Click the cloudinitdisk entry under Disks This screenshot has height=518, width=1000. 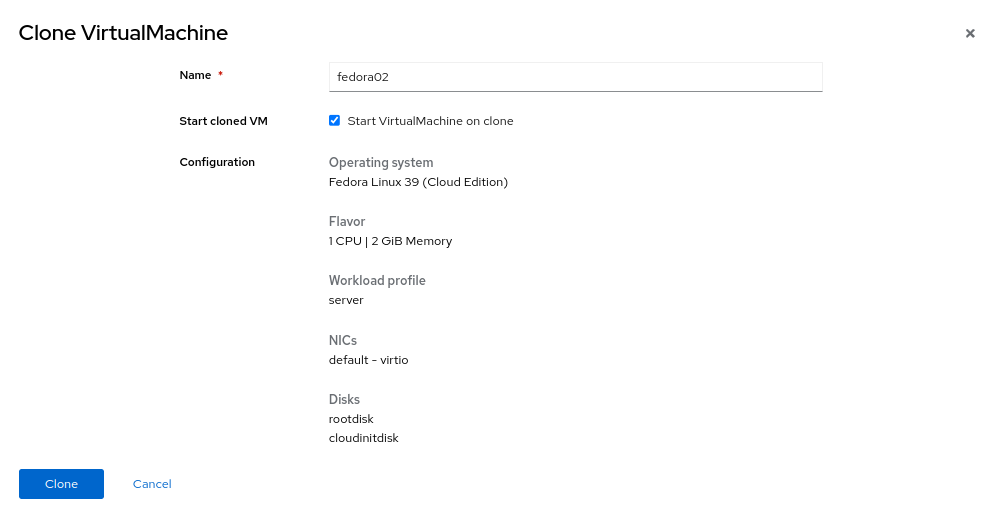tap(363, 438)
